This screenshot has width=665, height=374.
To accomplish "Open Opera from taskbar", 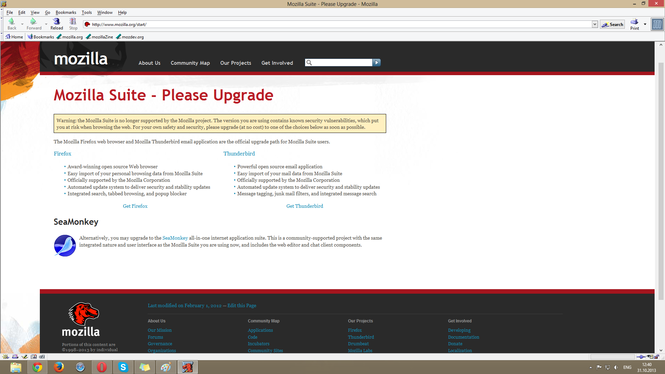I will [102, 367].
